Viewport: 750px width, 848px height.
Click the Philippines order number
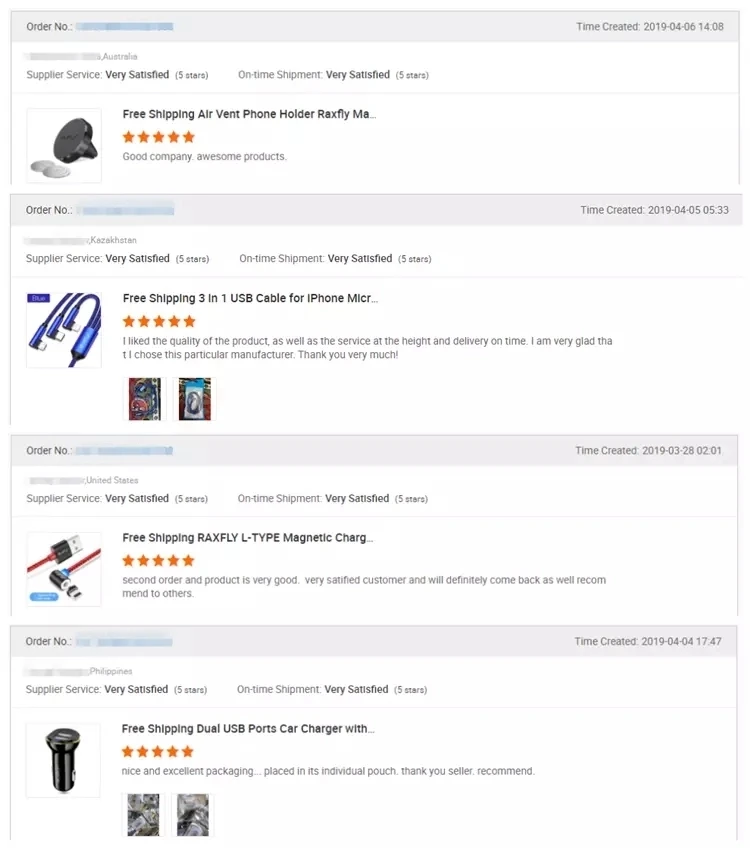[124, 642]
